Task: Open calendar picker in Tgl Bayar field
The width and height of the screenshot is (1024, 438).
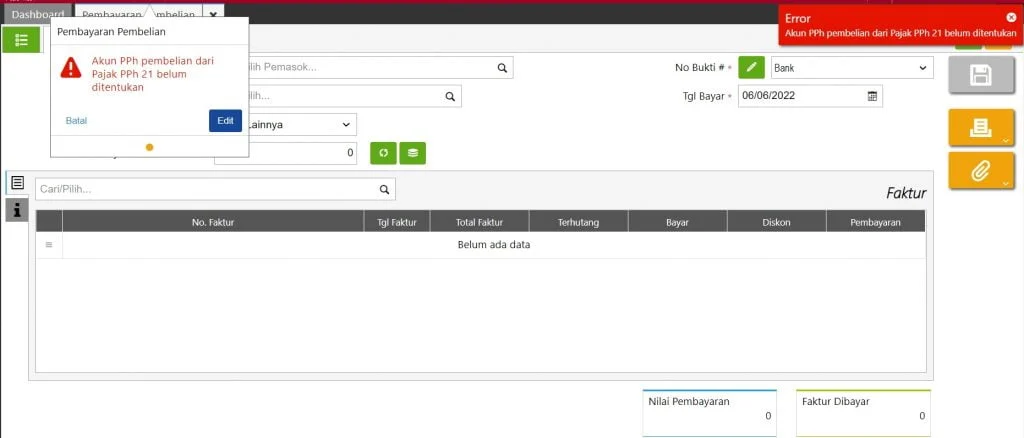Action: tap(872, 96)
